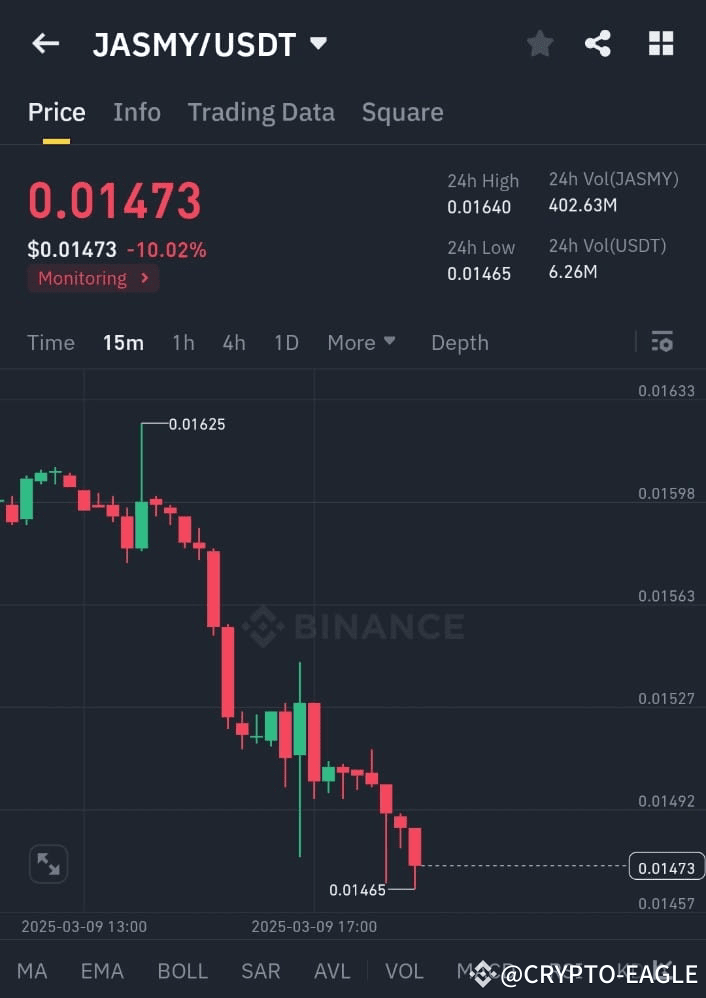The image size is (706, 998).
Task: Expand chart to fullscreen with arrows icon
Action: [47, 864]
